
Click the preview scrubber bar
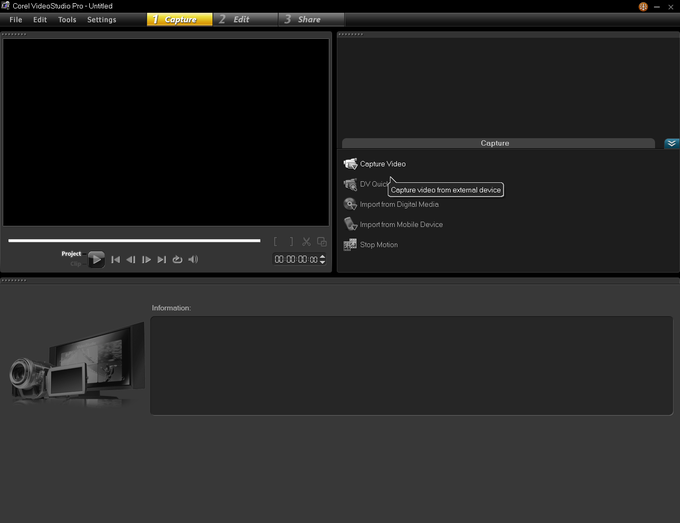click(134, 240)
